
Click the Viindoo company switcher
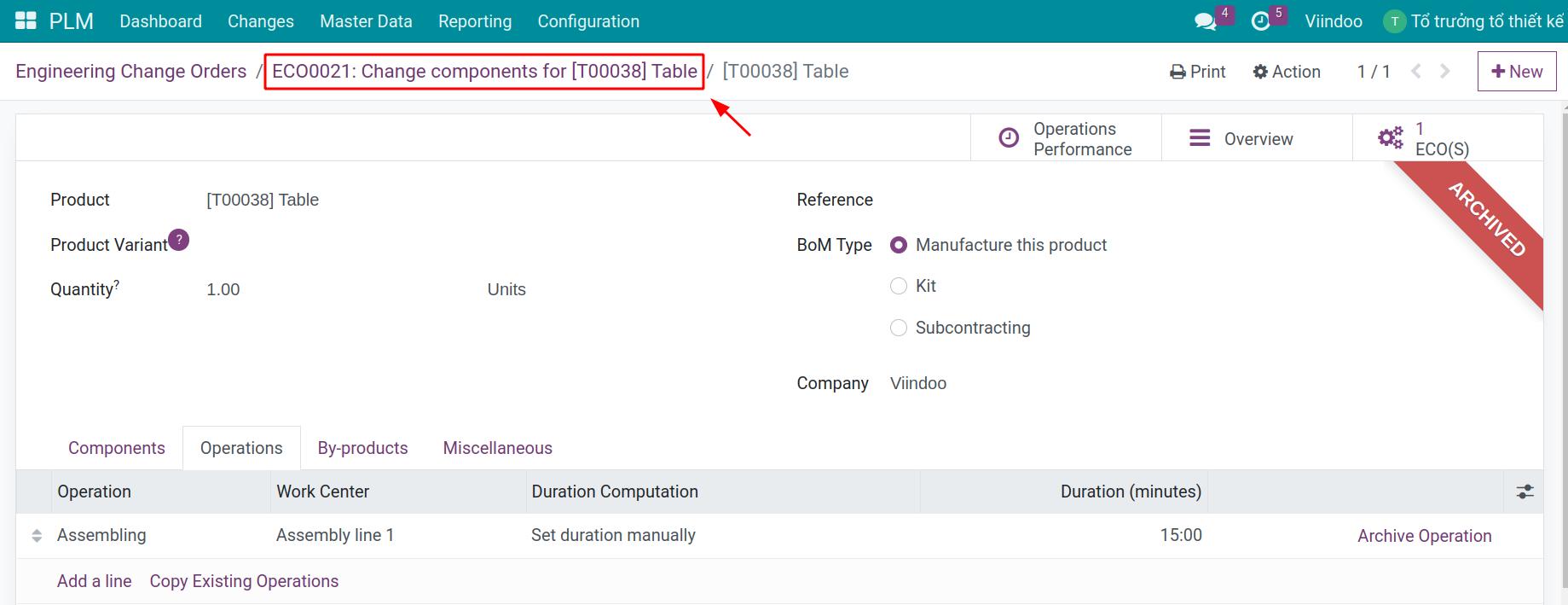1334,21
